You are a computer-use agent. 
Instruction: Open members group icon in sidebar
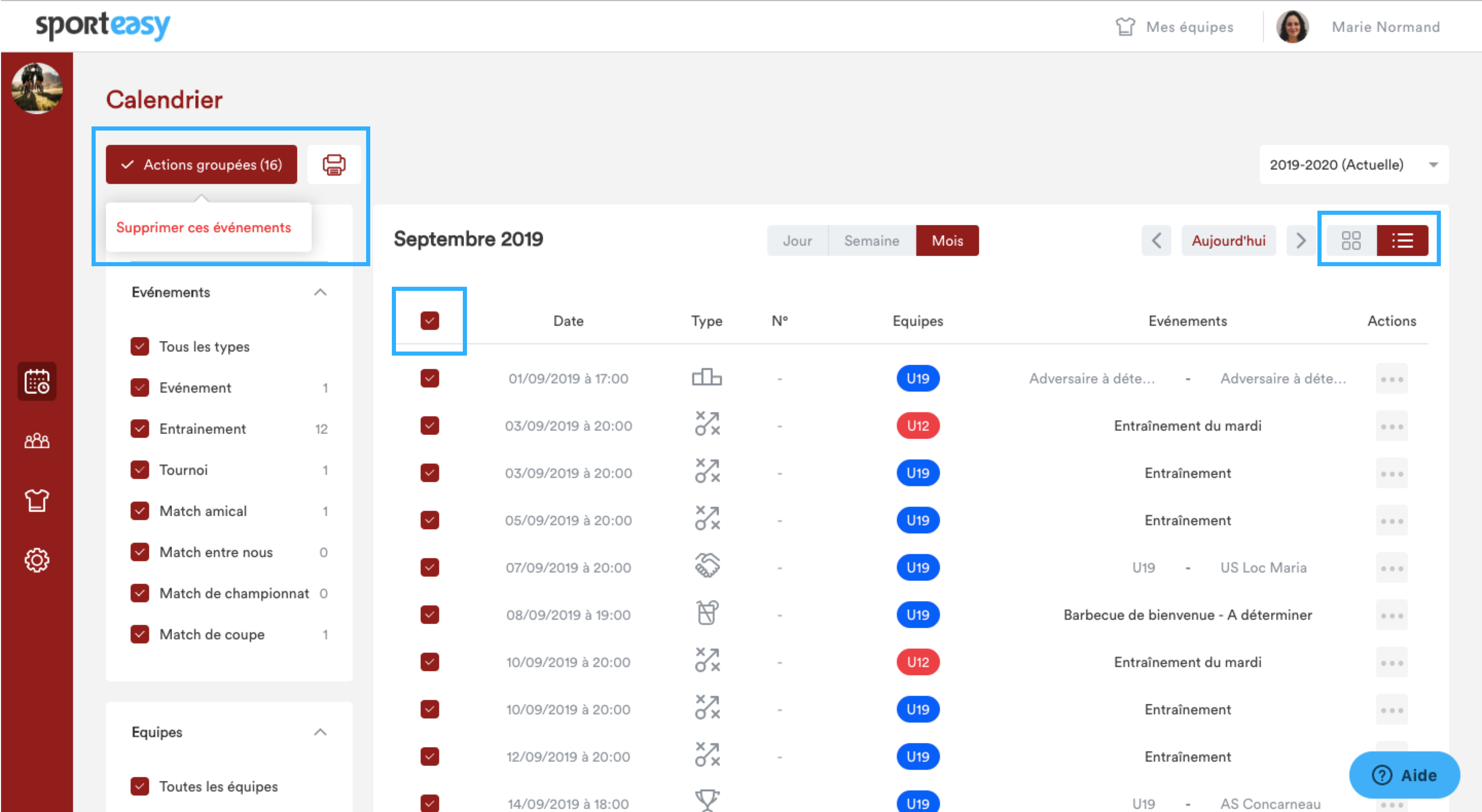tap(37, 441)
